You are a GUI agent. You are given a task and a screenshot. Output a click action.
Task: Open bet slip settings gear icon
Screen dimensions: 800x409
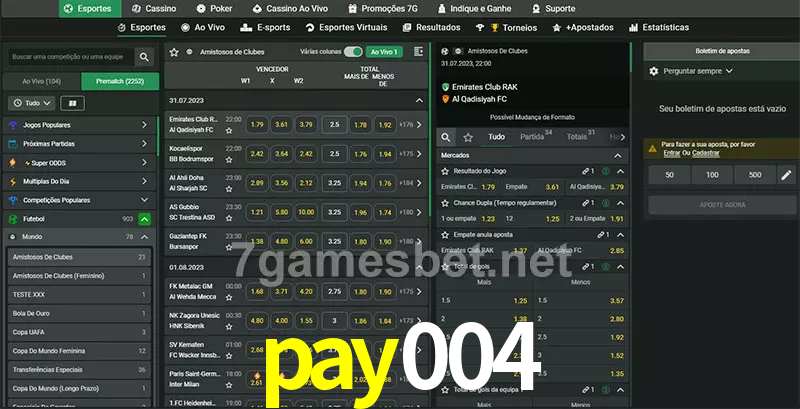tap(654, 71)
